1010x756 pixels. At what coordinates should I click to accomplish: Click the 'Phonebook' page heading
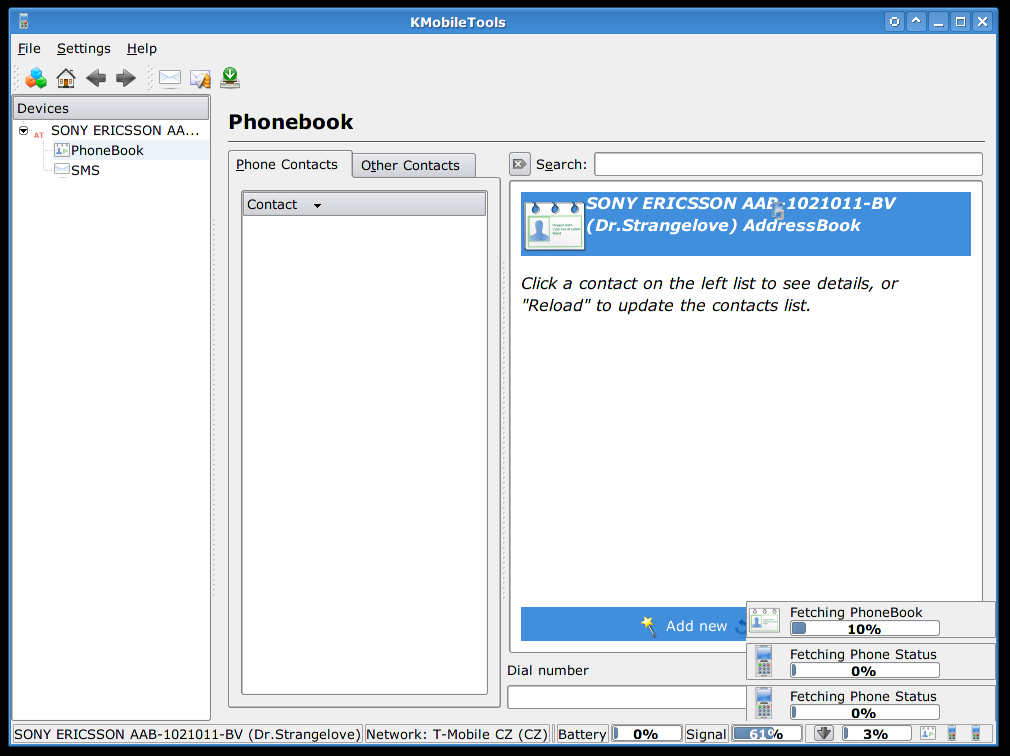click(x=291, y=122)
